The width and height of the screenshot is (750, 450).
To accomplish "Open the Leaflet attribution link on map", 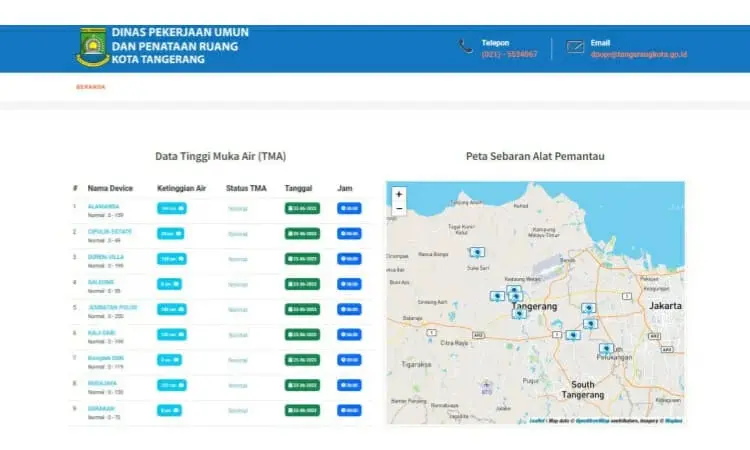I will pyautogui.click(x=537, y=421).
